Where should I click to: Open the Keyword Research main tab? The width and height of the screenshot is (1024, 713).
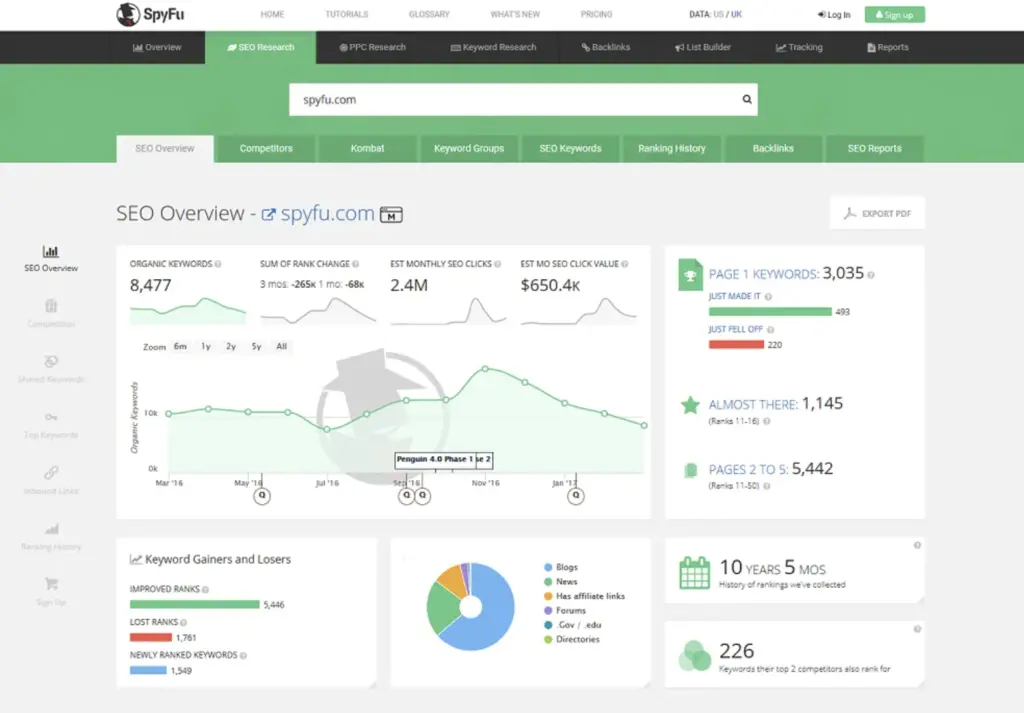tap(493, 47)
